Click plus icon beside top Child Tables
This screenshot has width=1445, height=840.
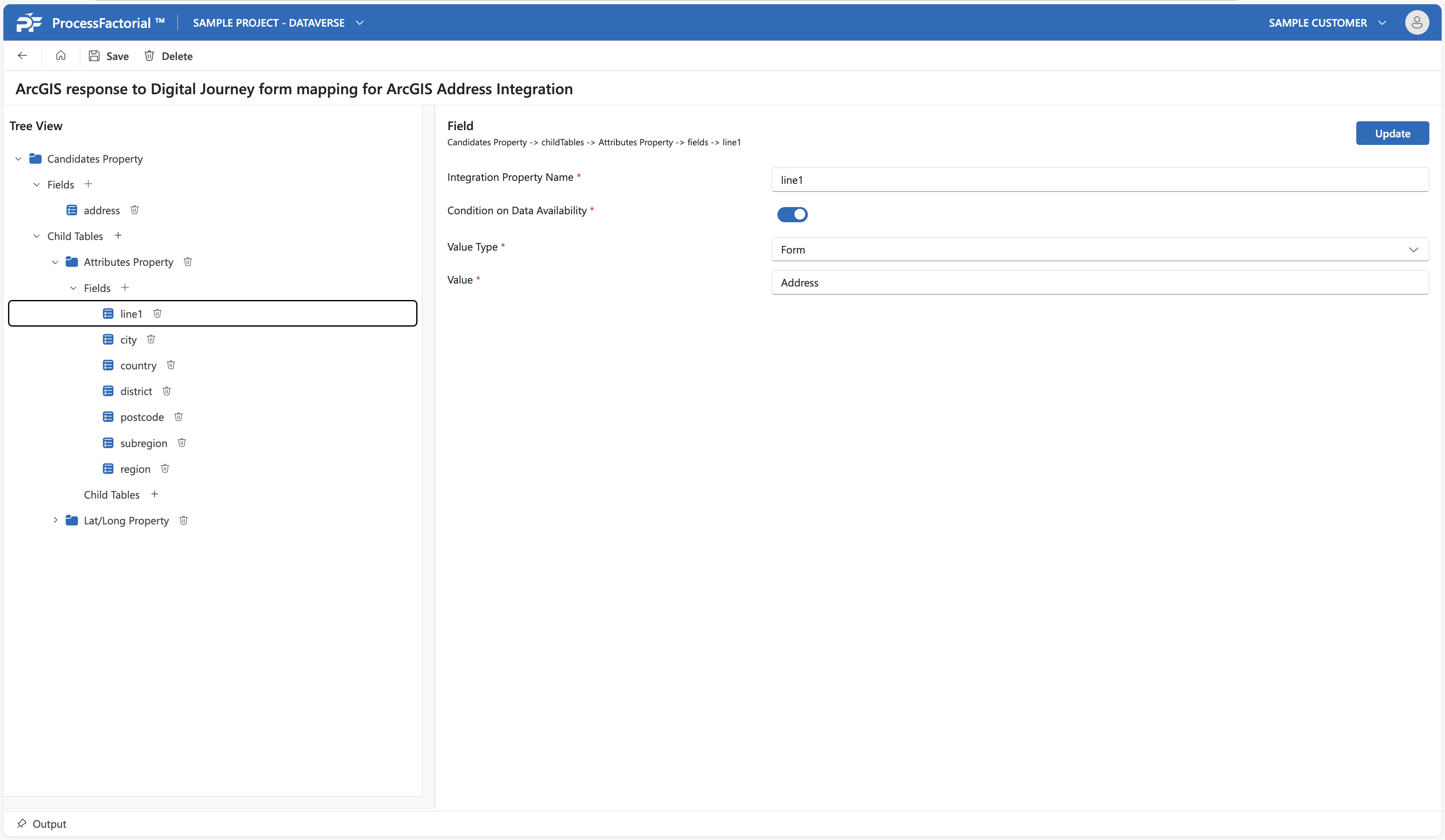coord(118,236)
